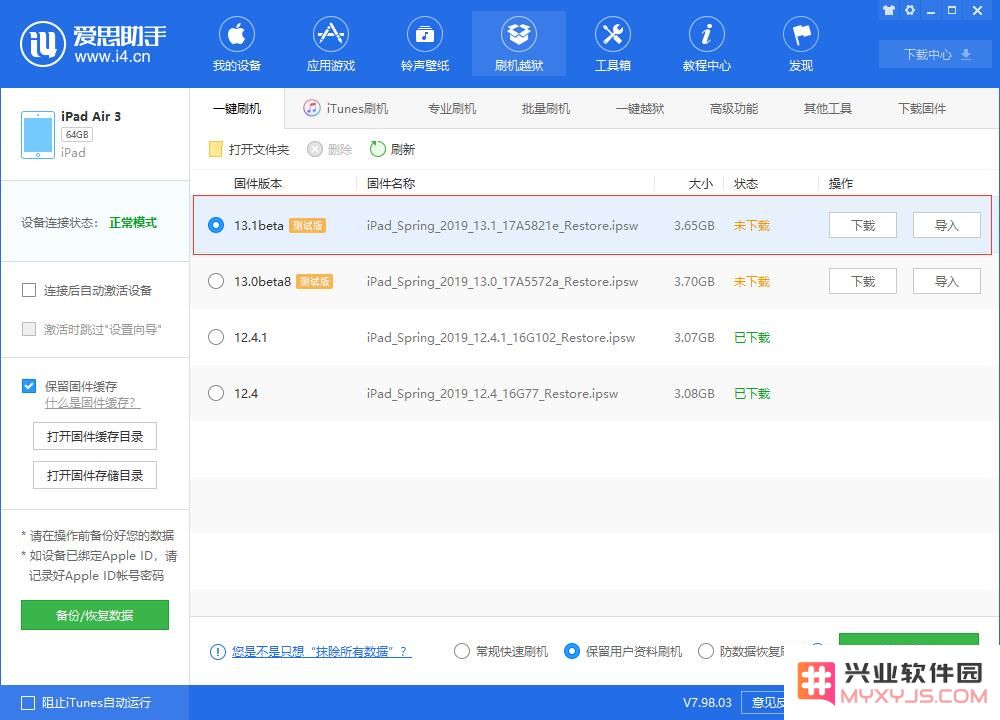Select the 13.0beta8 firmware radio button
Screen dimensions: 1000x720
(x=216, y=281)
